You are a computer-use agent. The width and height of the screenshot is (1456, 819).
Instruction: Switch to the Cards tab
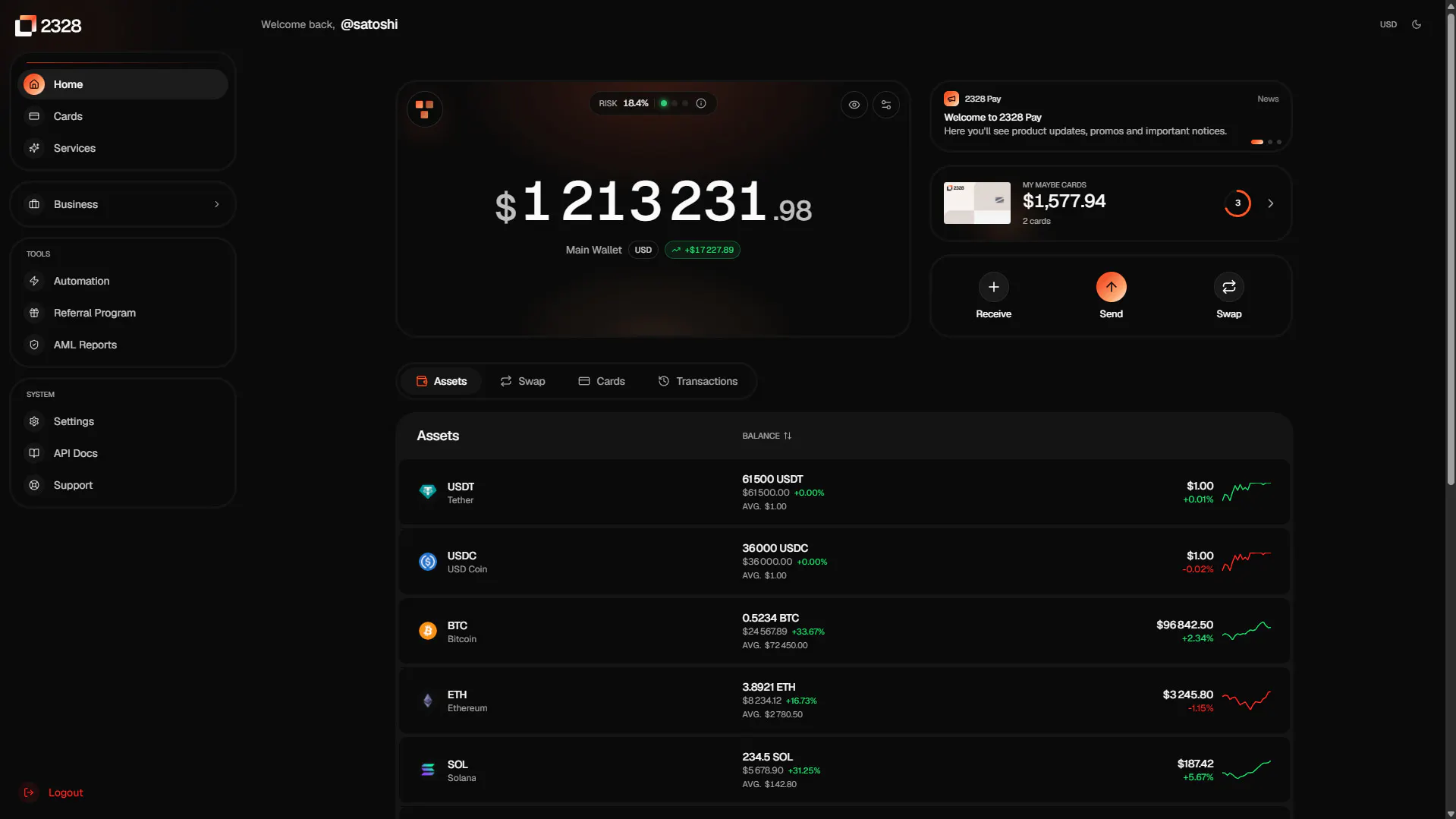(x=601, y=381)
